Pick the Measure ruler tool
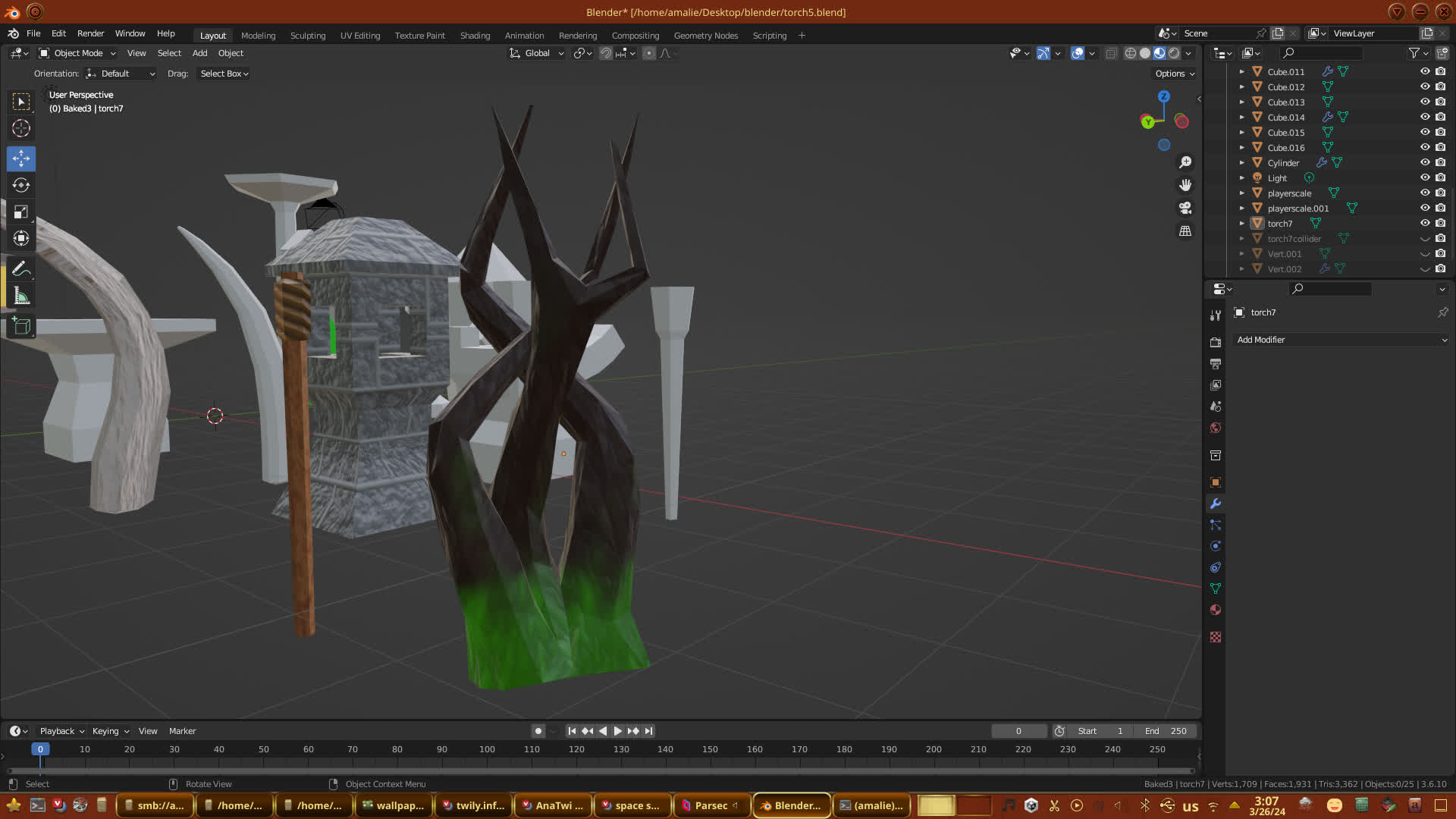 pyautogui.click(x=21, y=297)
